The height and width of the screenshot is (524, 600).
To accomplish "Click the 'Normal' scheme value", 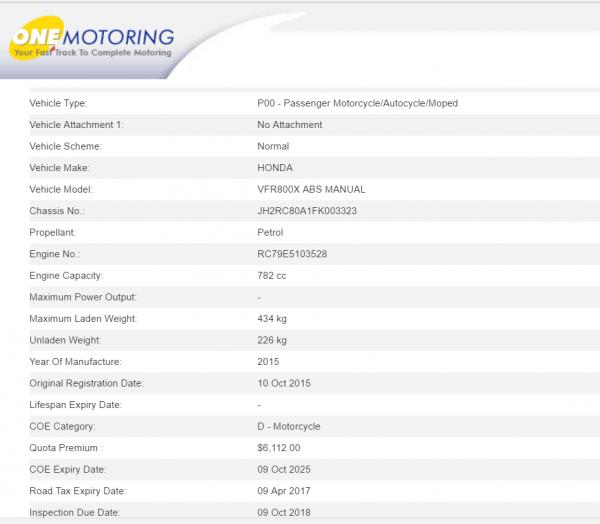I will pyautogui.click(x=273, y=146).
